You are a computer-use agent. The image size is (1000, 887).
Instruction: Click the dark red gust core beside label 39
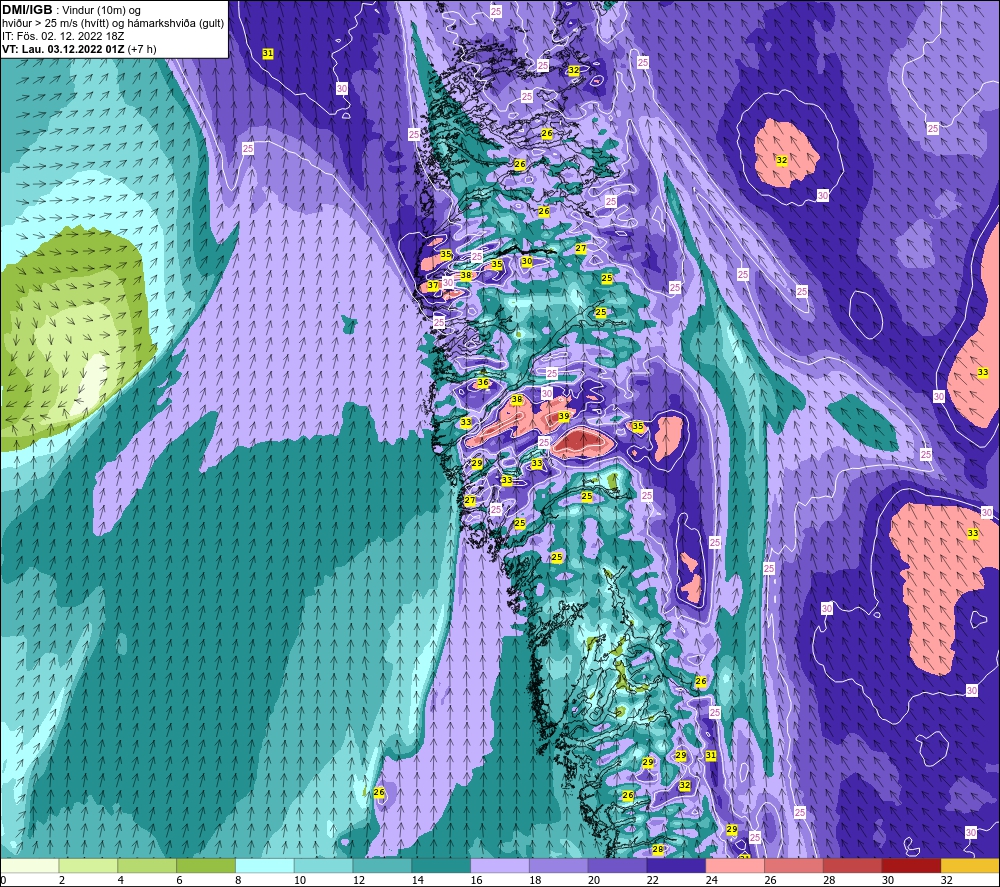[582, 439]
